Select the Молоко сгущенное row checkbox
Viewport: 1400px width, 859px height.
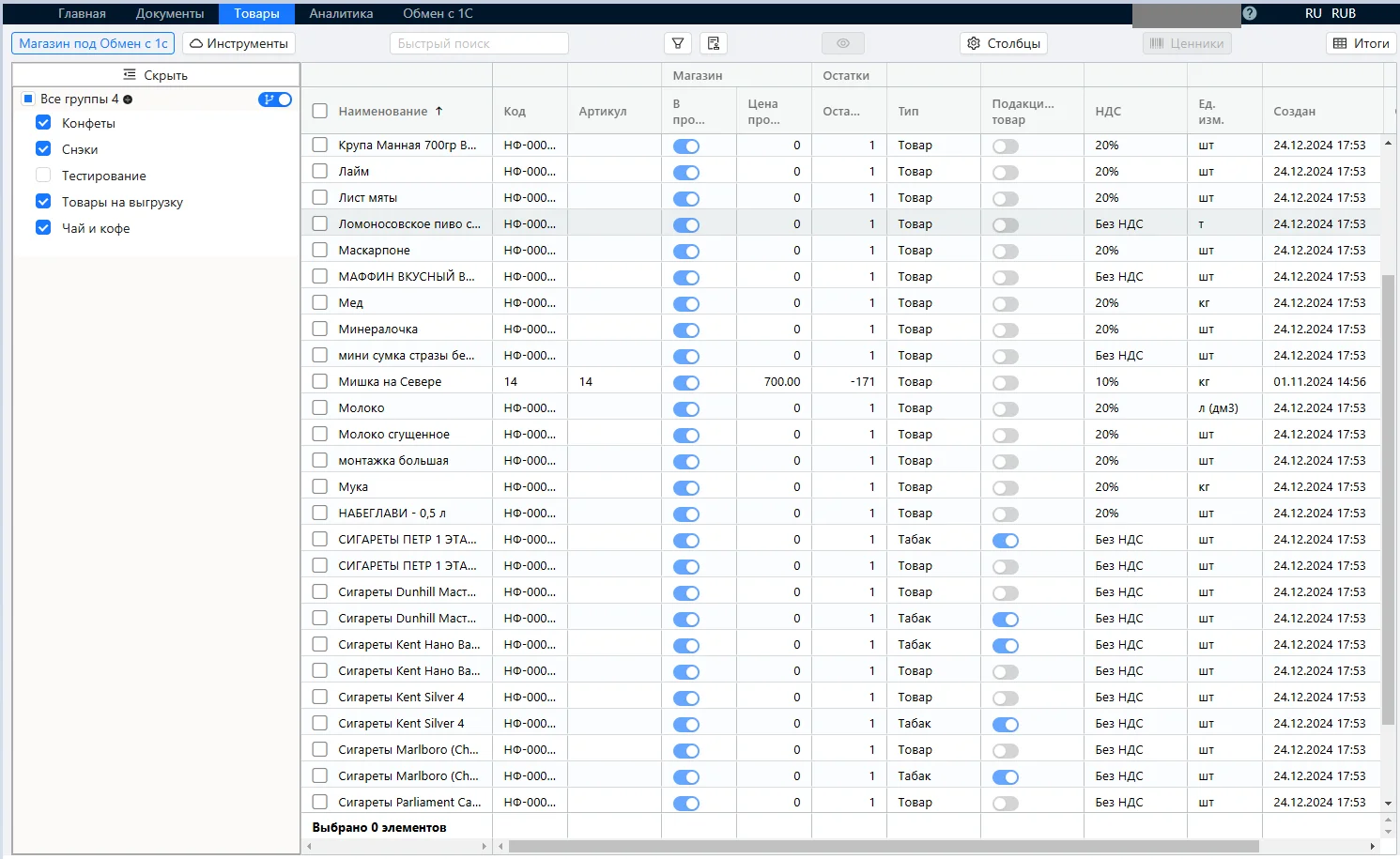click(x=320, y=435)
